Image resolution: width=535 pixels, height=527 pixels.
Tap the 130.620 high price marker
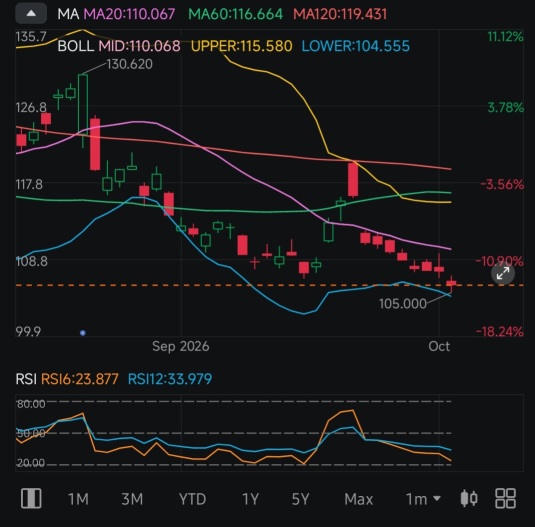click(129, 64)
